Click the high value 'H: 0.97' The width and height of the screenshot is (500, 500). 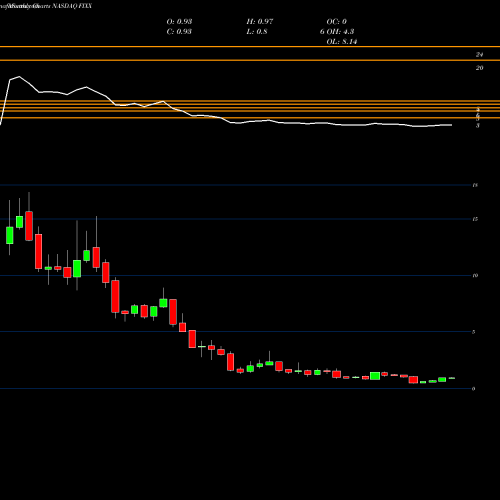260,21
